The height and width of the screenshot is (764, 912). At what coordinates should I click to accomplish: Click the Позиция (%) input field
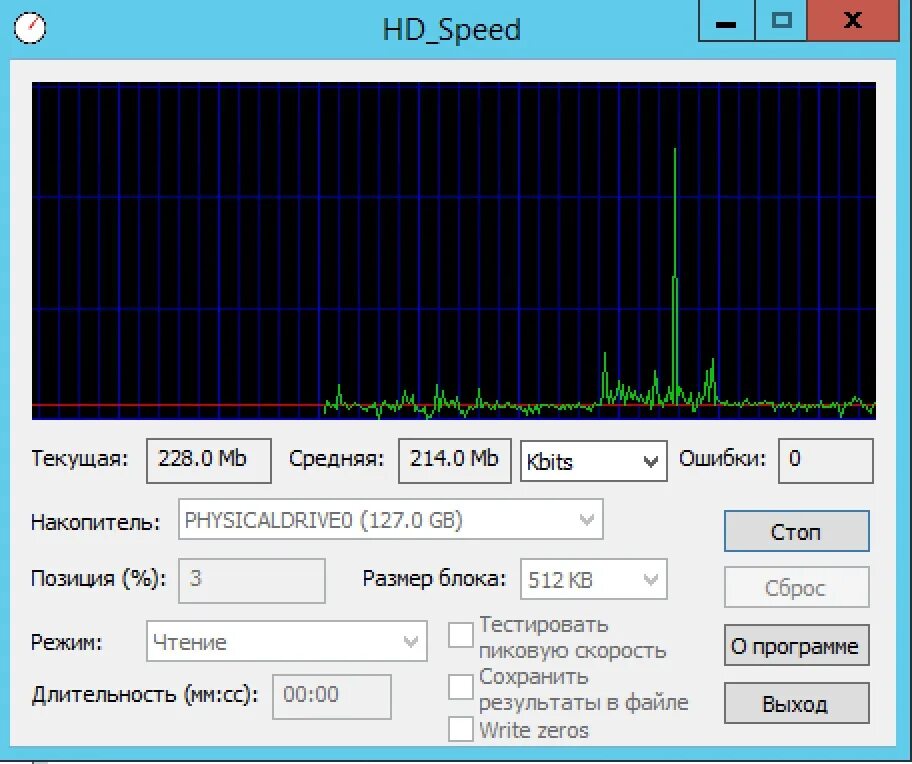click(252, 580)
